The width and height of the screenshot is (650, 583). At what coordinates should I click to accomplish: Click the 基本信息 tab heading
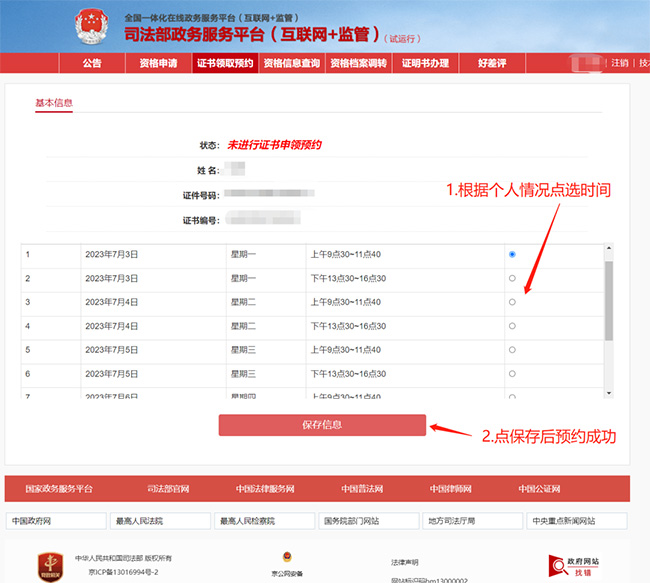pyautogui.click(x=54, y=103)
